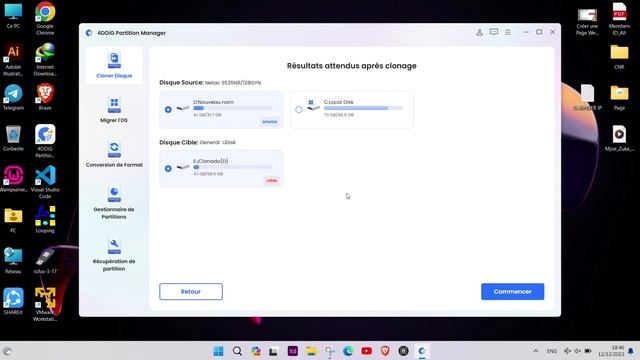The width and height of the screenshot is (640, 360).
Task: Click the C:Local Disk usage progress bar
Action: pos(363,108)
